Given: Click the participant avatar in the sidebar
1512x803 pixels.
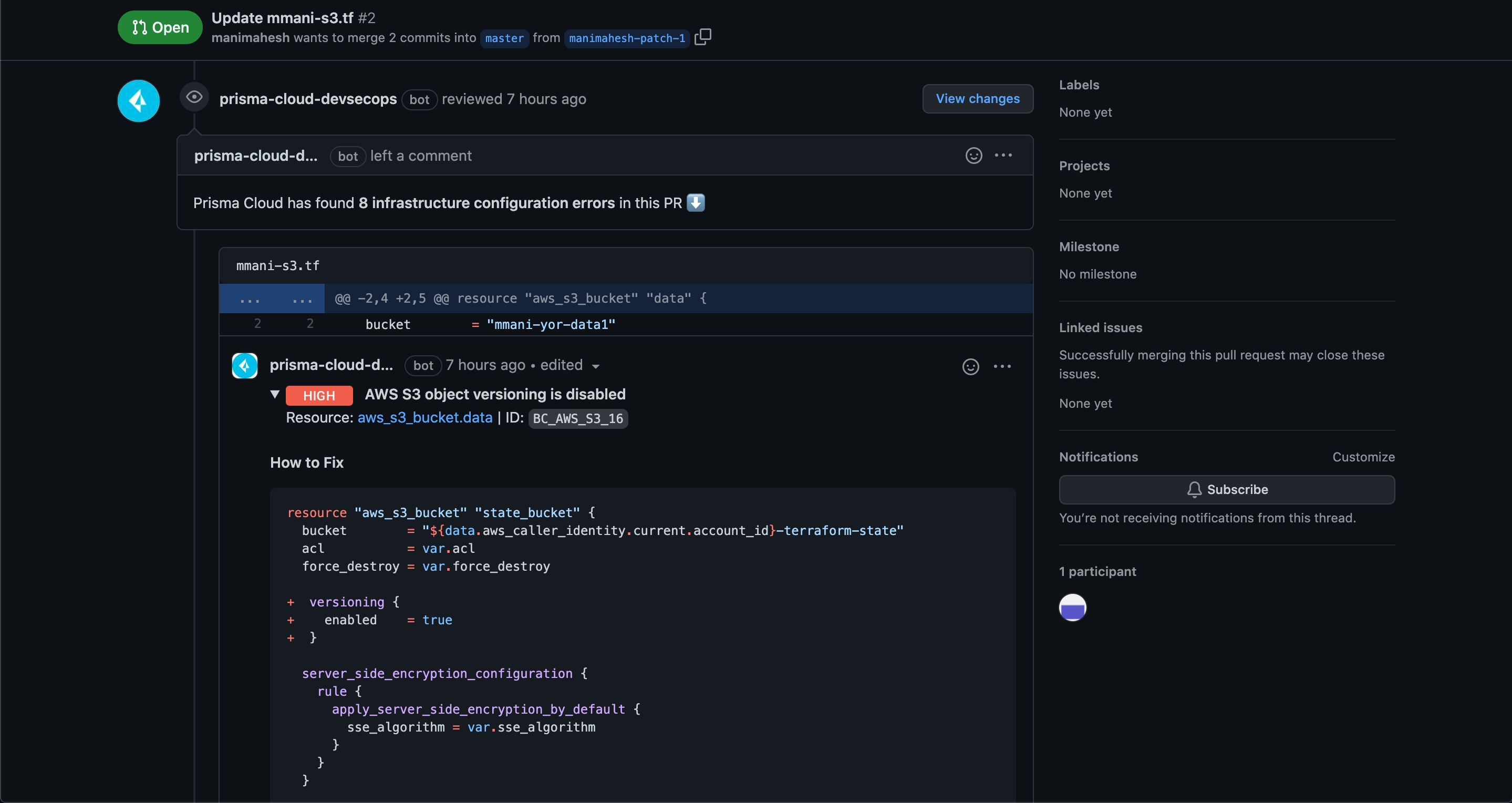Looking at the screenshot, I should [1072, 607].
